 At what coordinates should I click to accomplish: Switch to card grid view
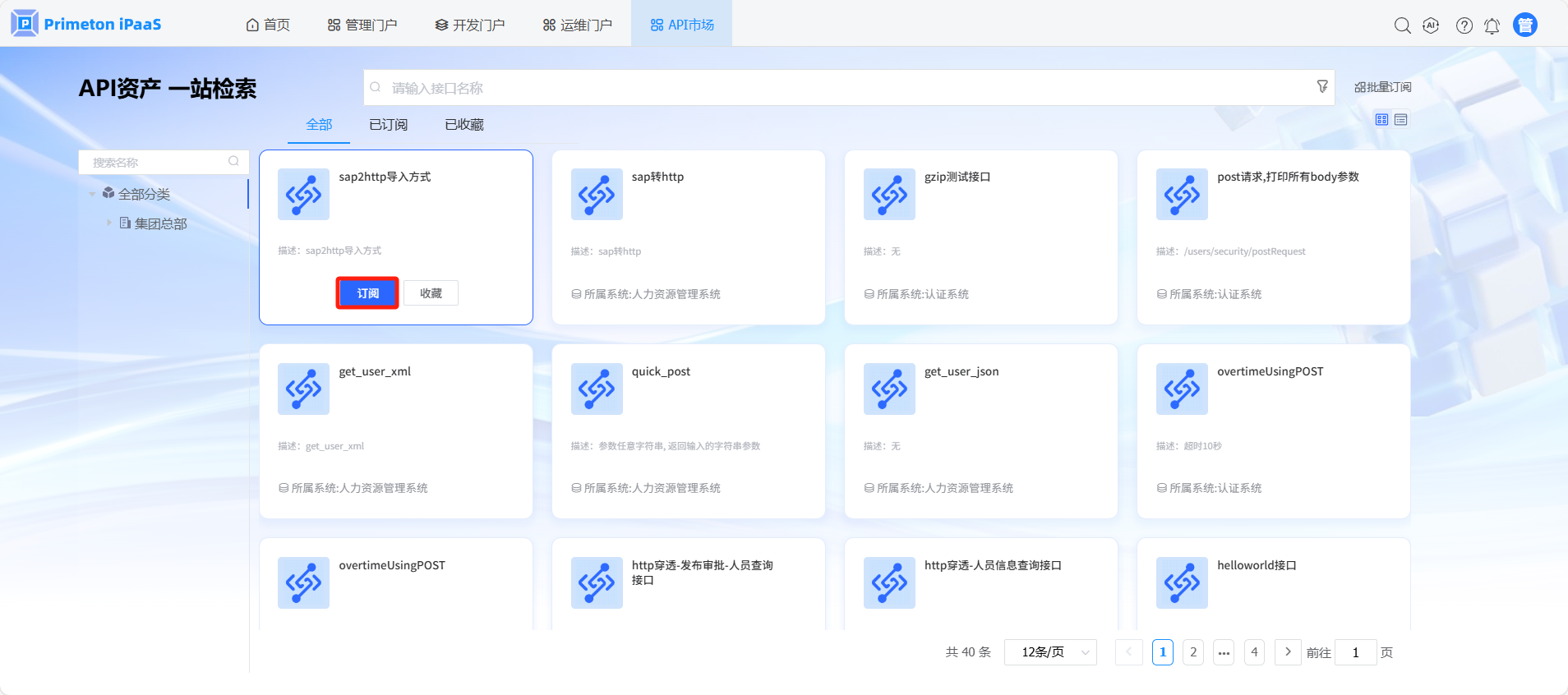click(x=1381, y=120)
